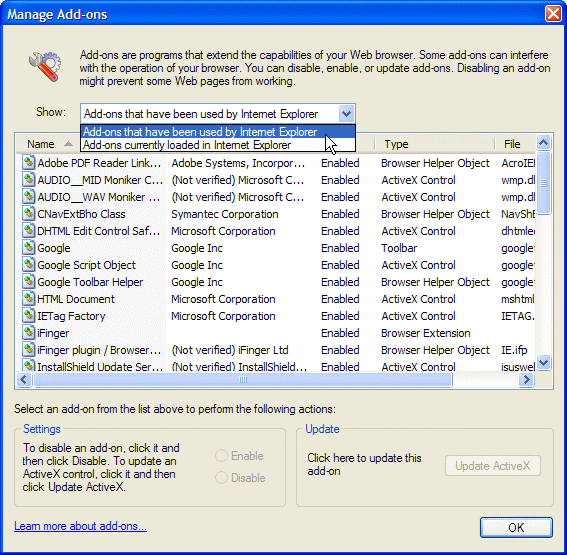Click the wrench and gear Manage Add-ons icon
Image resolution: width=567 pixels, height=555 pixels.
tap(45, 67)
